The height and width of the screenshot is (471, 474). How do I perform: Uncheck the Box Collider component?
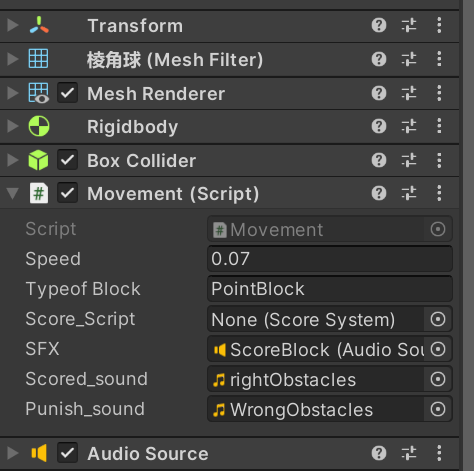[x=67, y=160]
